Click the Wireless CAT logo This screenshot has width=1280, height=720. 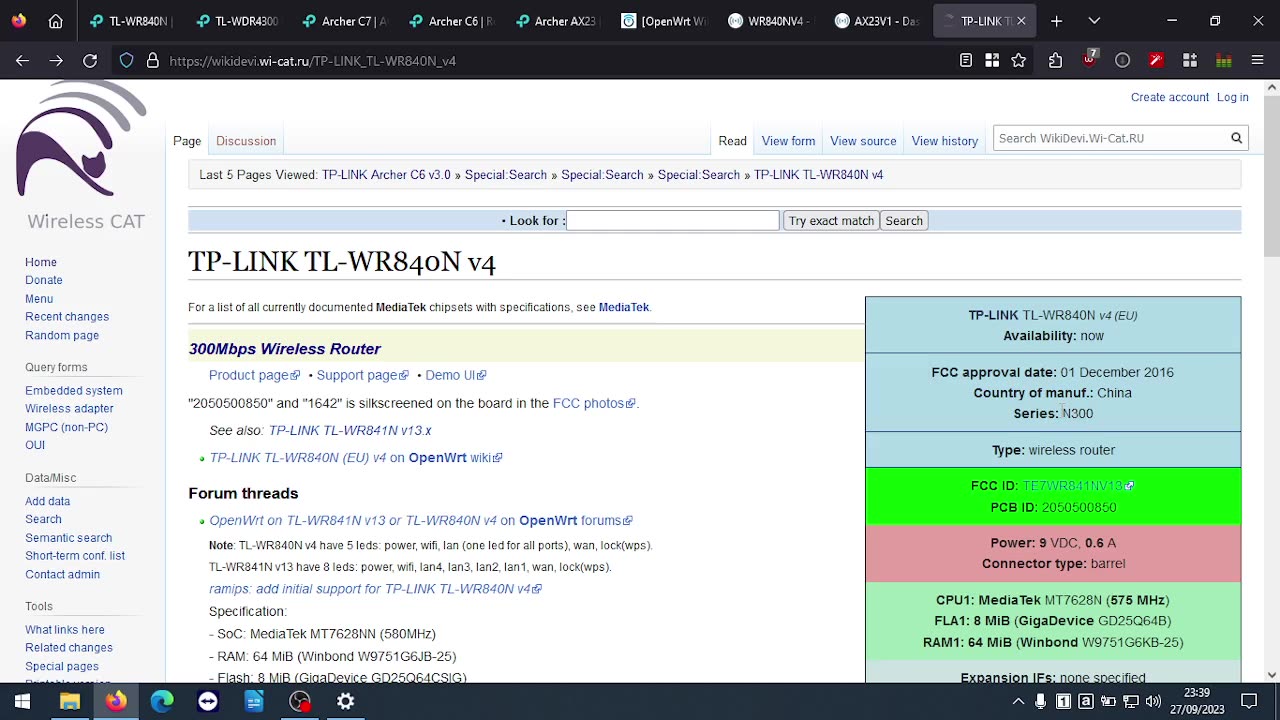click(x=82, y=156)
